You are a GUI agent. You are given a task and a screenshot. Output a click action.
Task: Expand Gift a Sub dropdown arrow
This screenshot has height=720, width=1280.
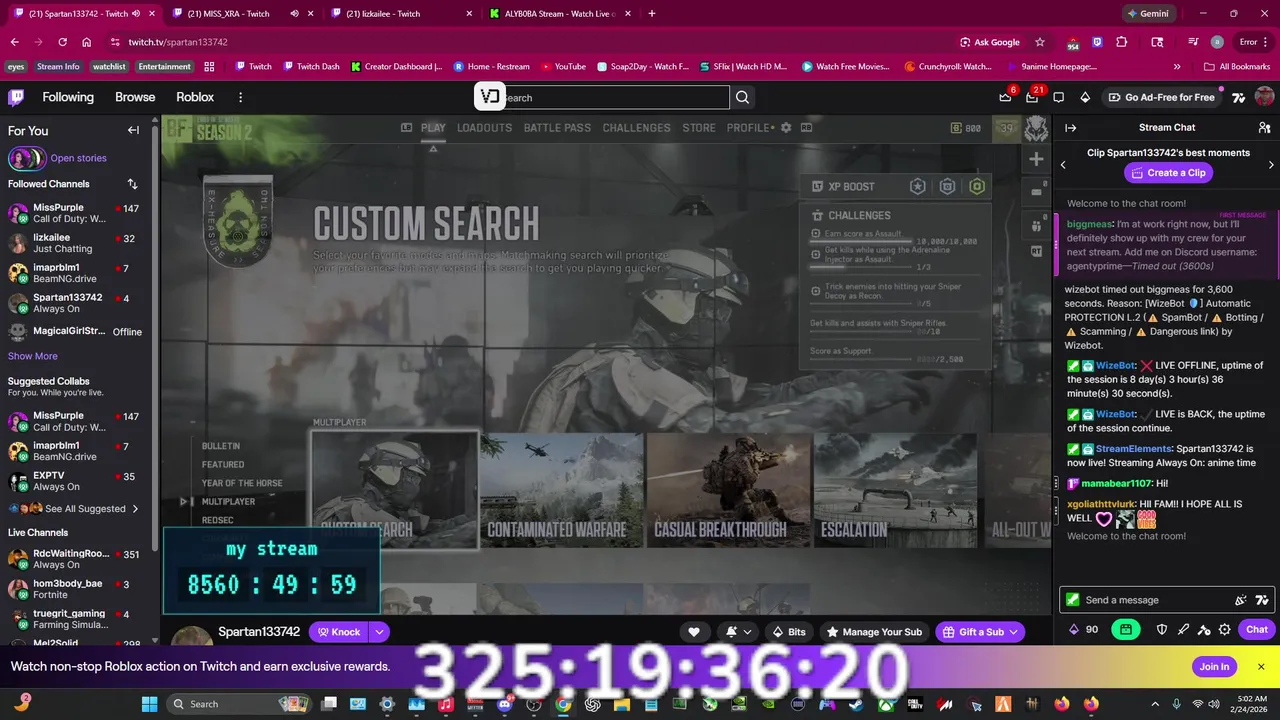[1014, 632]
